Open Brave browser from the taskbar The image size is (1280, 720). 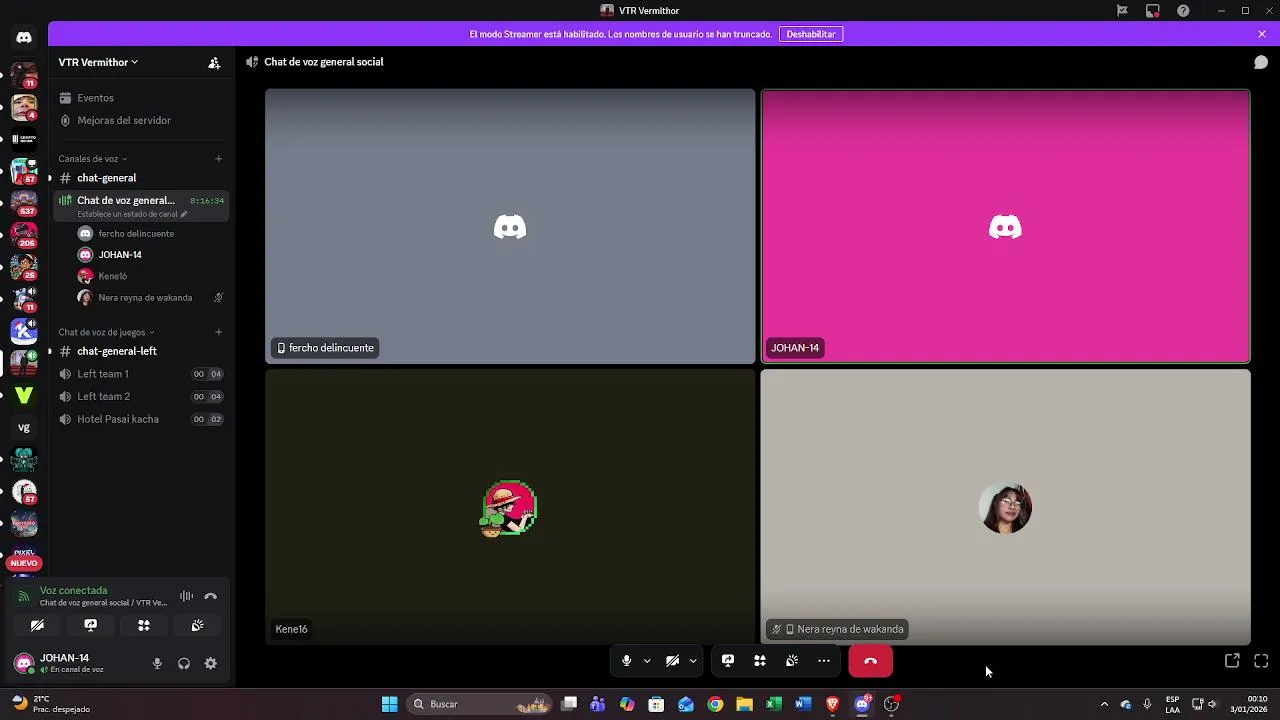pos(832,704)
